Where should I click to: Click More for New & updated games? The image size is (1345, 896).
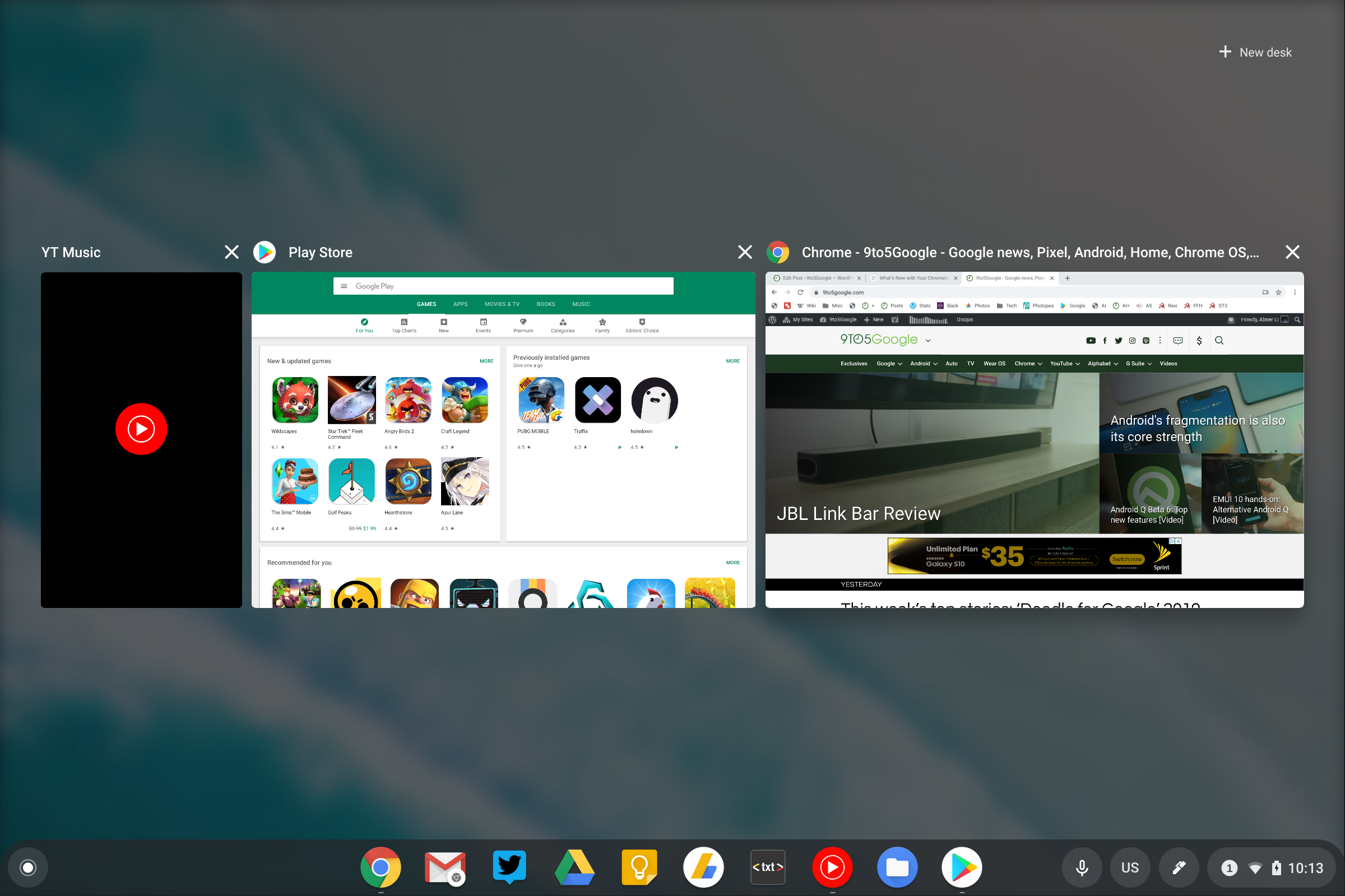(484, 360)
